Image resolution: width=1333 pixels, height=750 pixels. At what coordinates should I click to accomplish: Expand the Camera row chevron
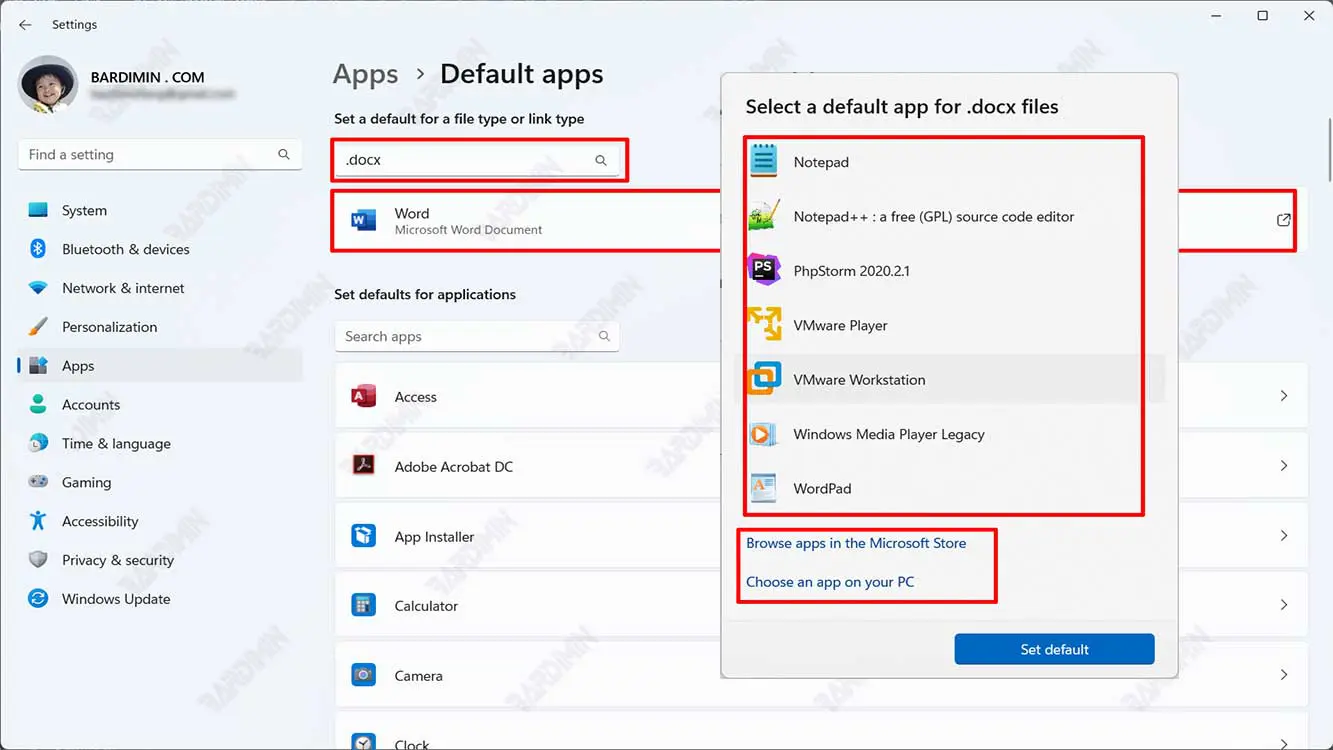tap(1284, 675)
